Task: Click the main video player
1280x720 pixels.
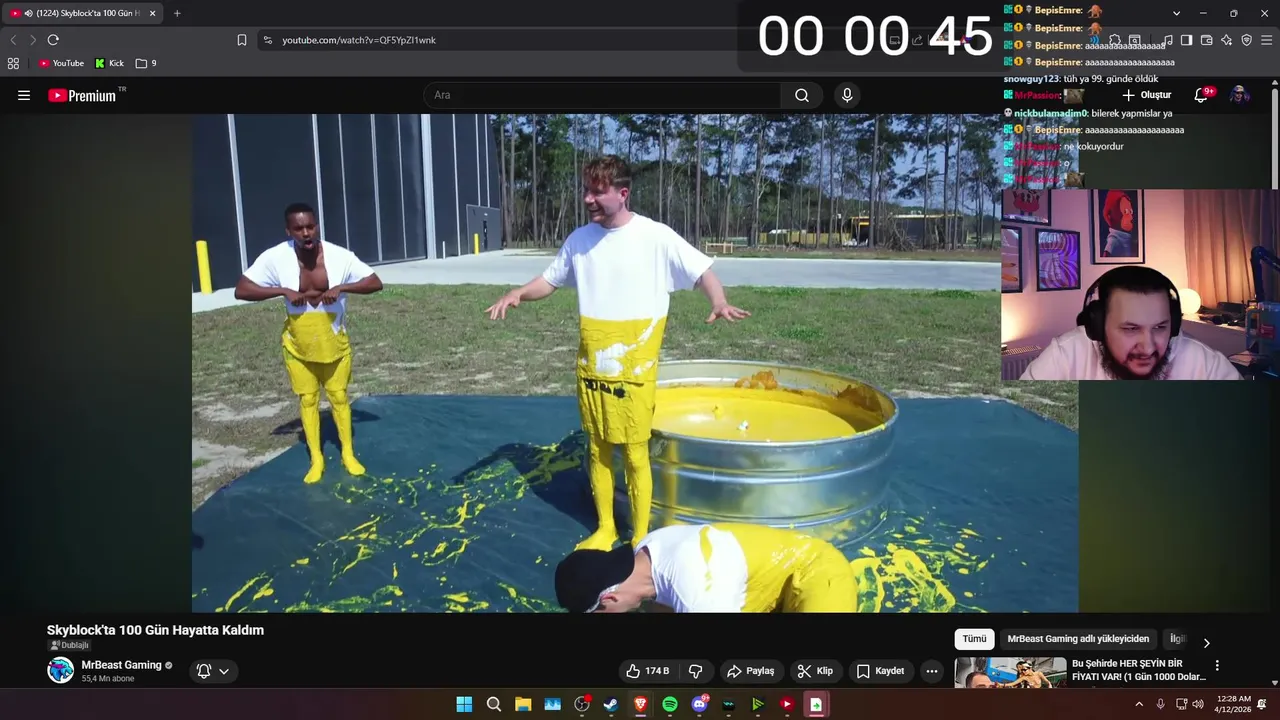Action: 635,363
